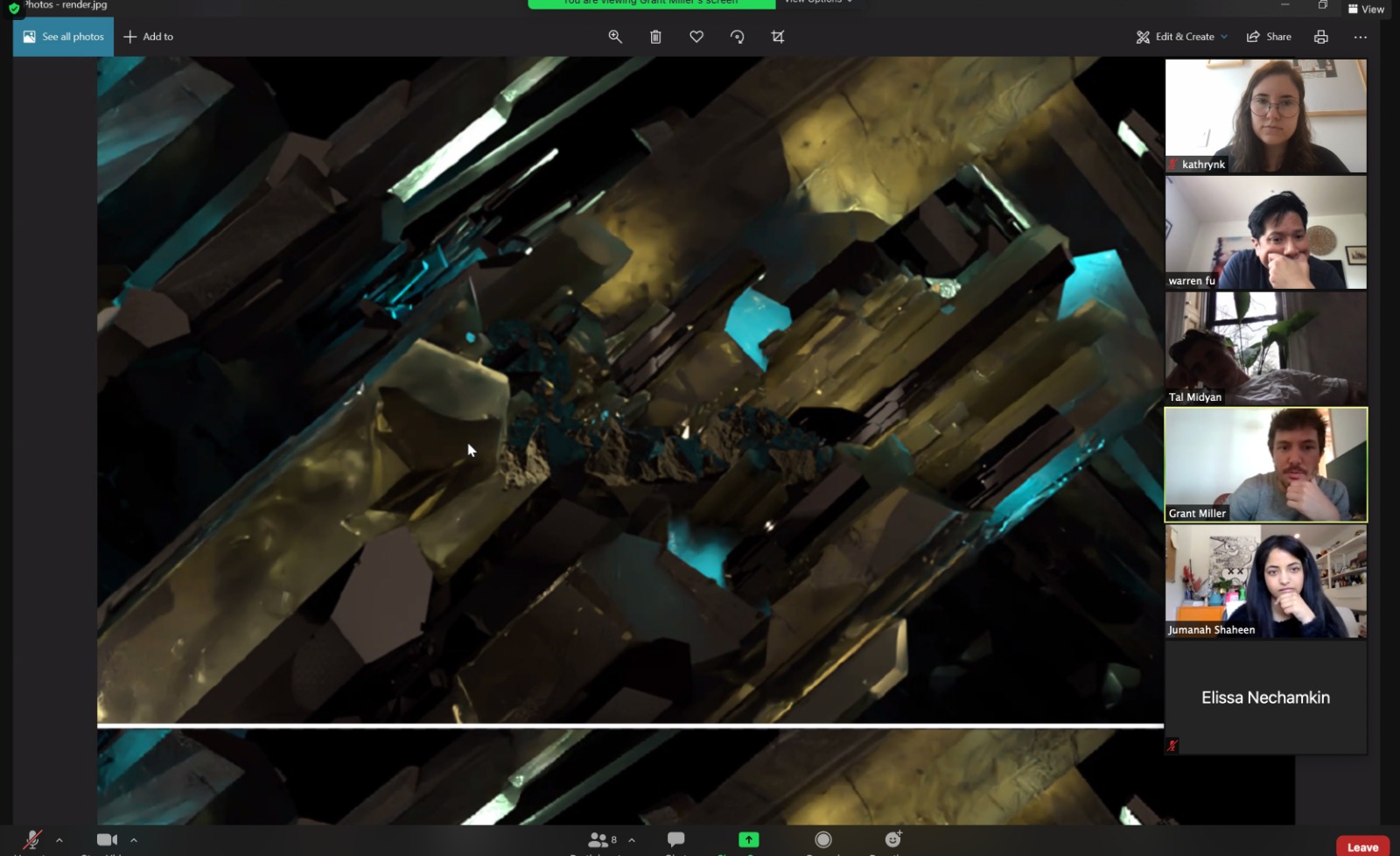Open the Chat icon in Zoom
The image size is (1400, 856).
click(x=675, y=839)
